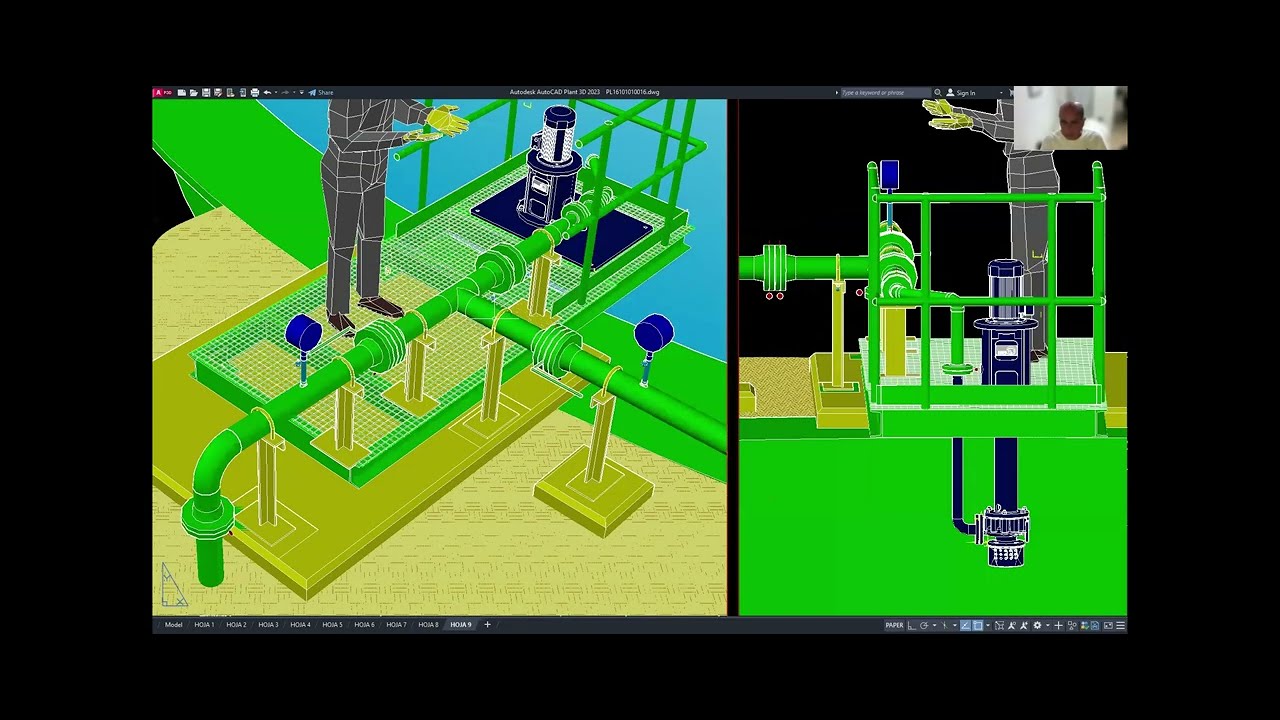Toggle isometric drafting status icon
The height and width of the screenshot is (720, 1280).
(944, 625)
